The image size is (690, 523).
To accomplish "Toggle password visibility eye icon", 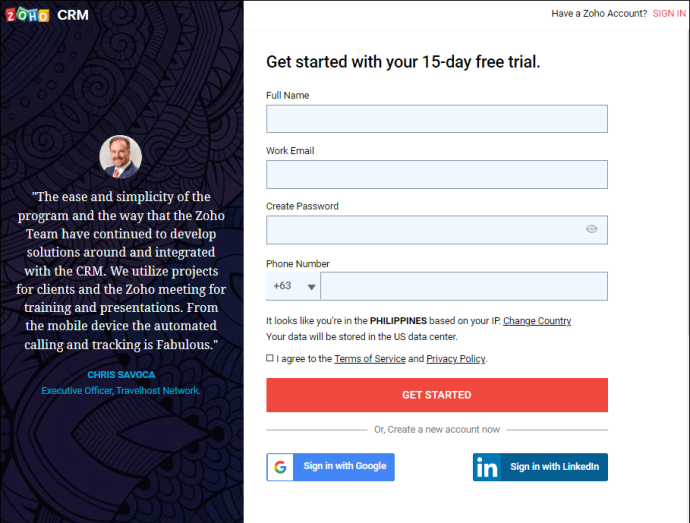I will click(x=591, y=229).
